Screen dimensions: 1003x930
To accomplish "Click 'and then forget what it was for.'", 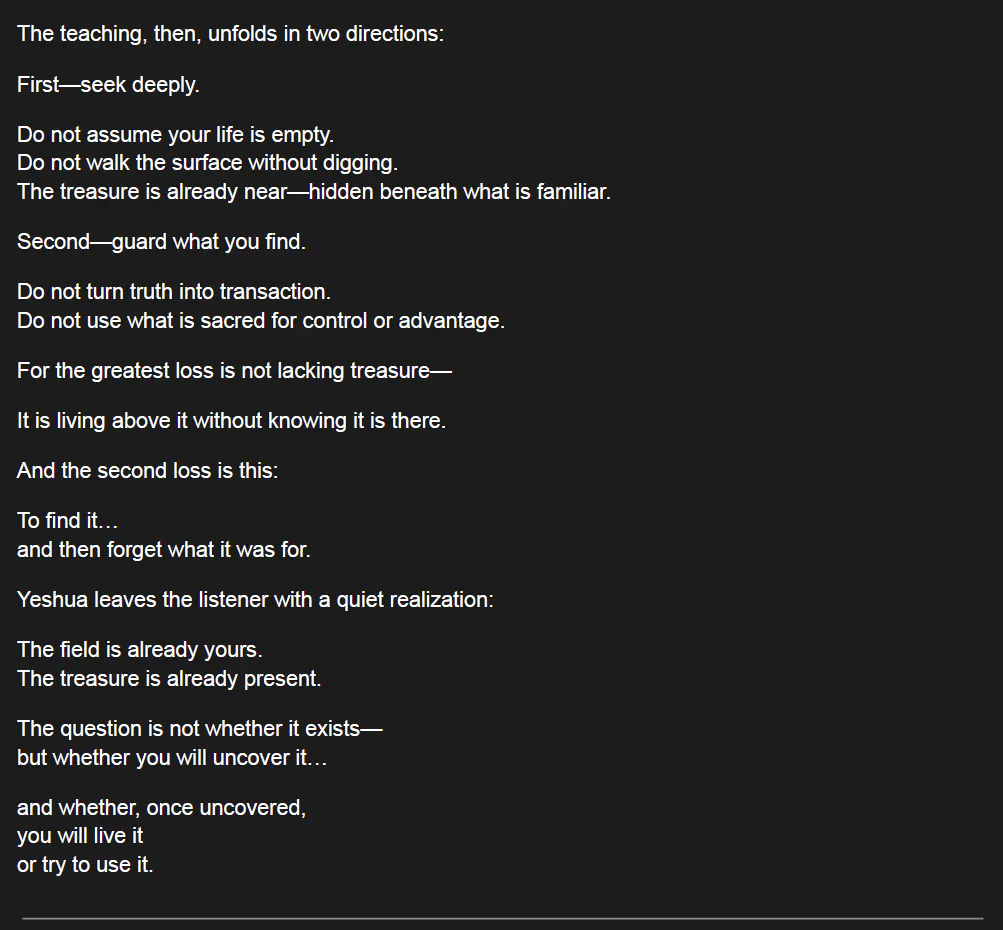I will click(163, 550).
